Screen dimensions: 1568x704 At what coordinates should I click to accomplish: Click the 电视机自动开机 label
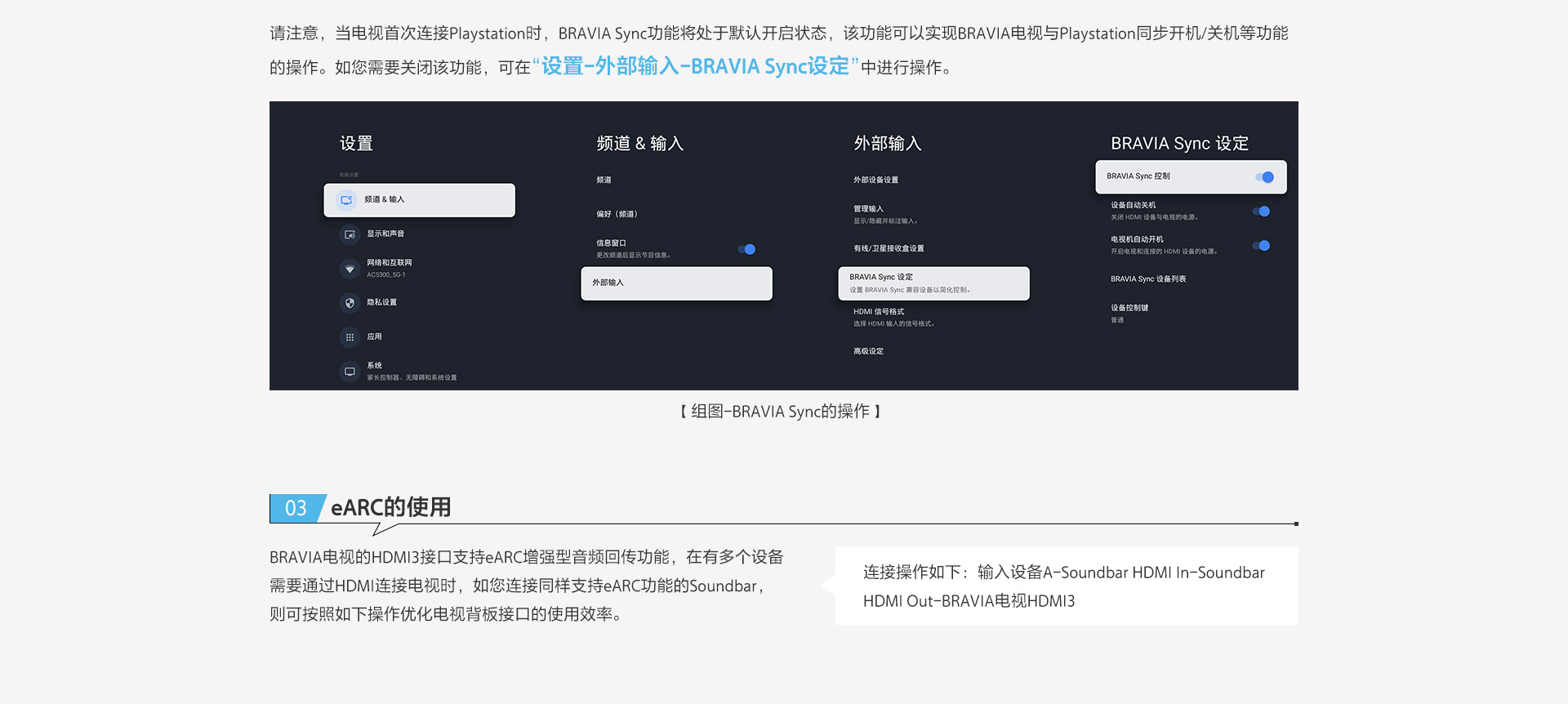tap(1137, 240)
